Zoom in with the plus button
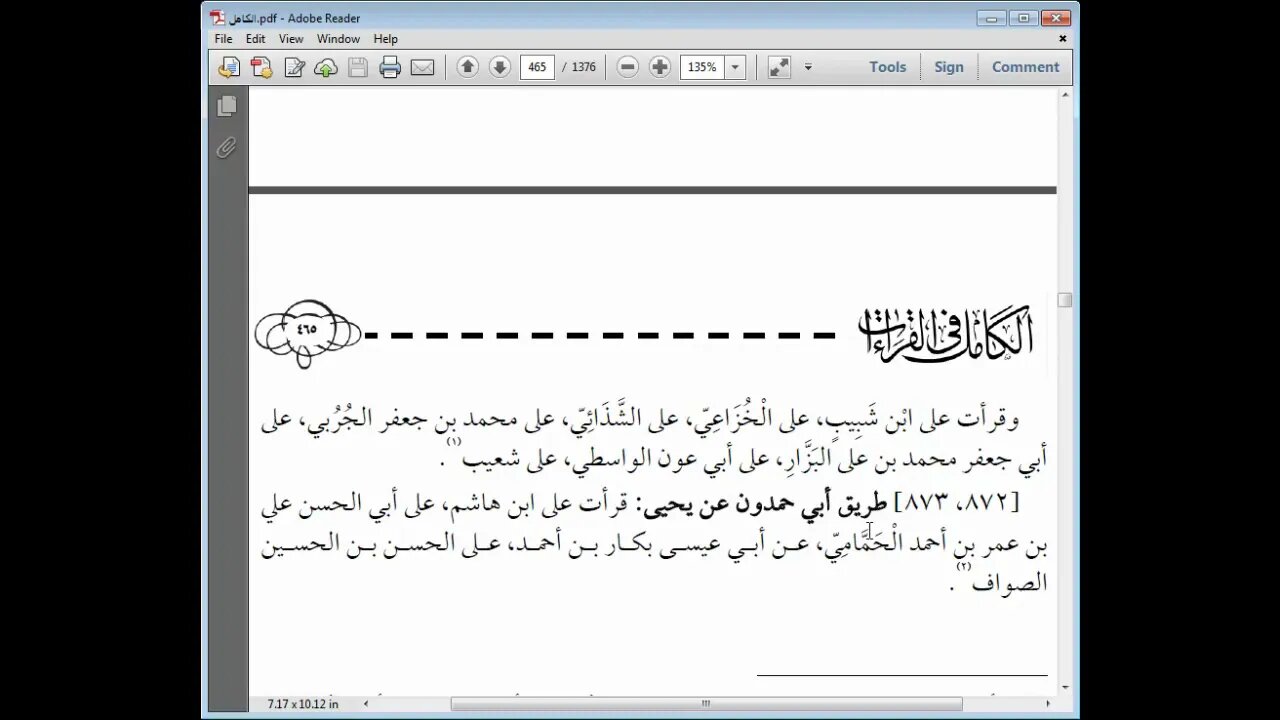This screenshot has width=1280, height=720. pos(660,67)
